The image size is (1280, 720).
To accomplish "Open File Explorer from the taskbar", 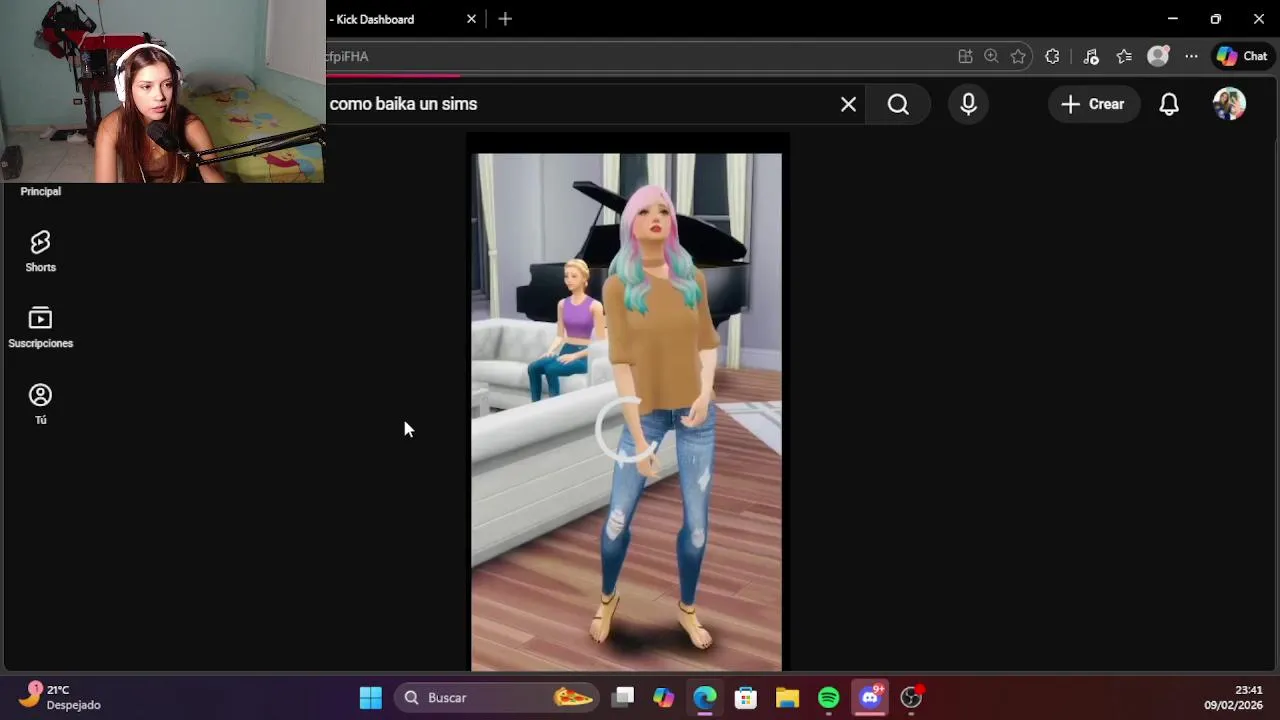I will click(x=787, y=697).
